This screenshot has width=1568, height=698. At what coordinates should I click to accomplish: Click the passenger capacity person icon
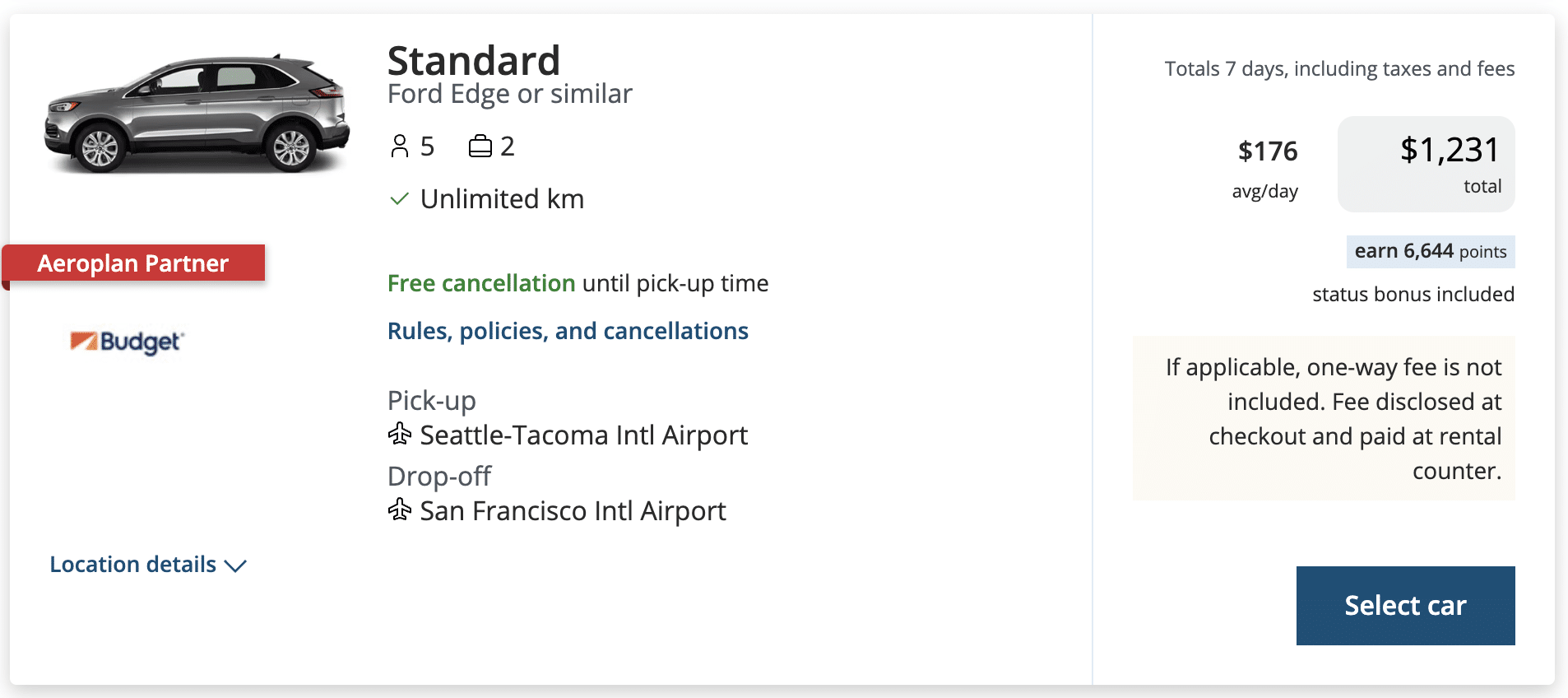[x=400, y=147]
